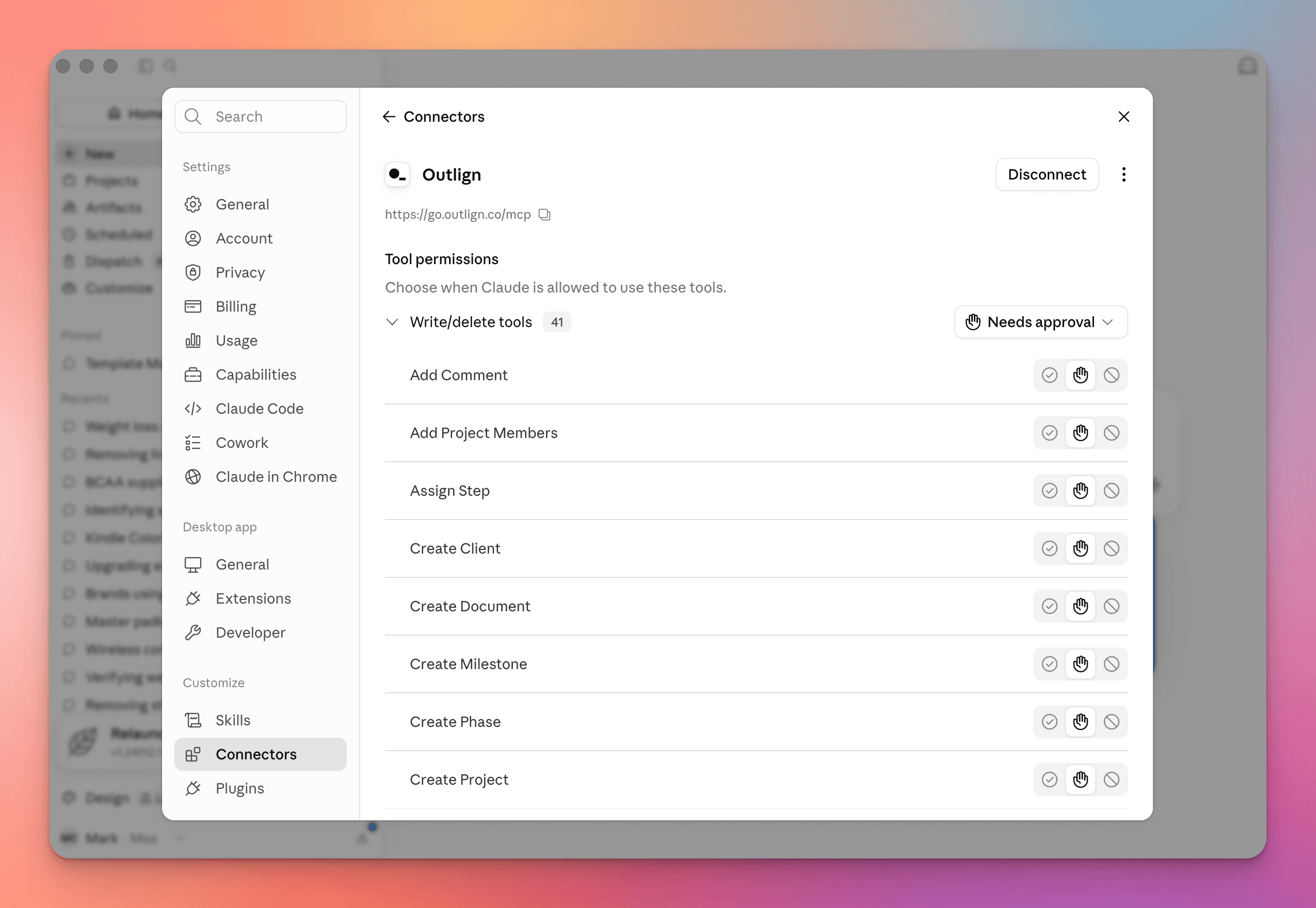This screenshot has width=1316, height=908.
Task: Set Add Comment to needs approval
Action: click(1081, 376)
